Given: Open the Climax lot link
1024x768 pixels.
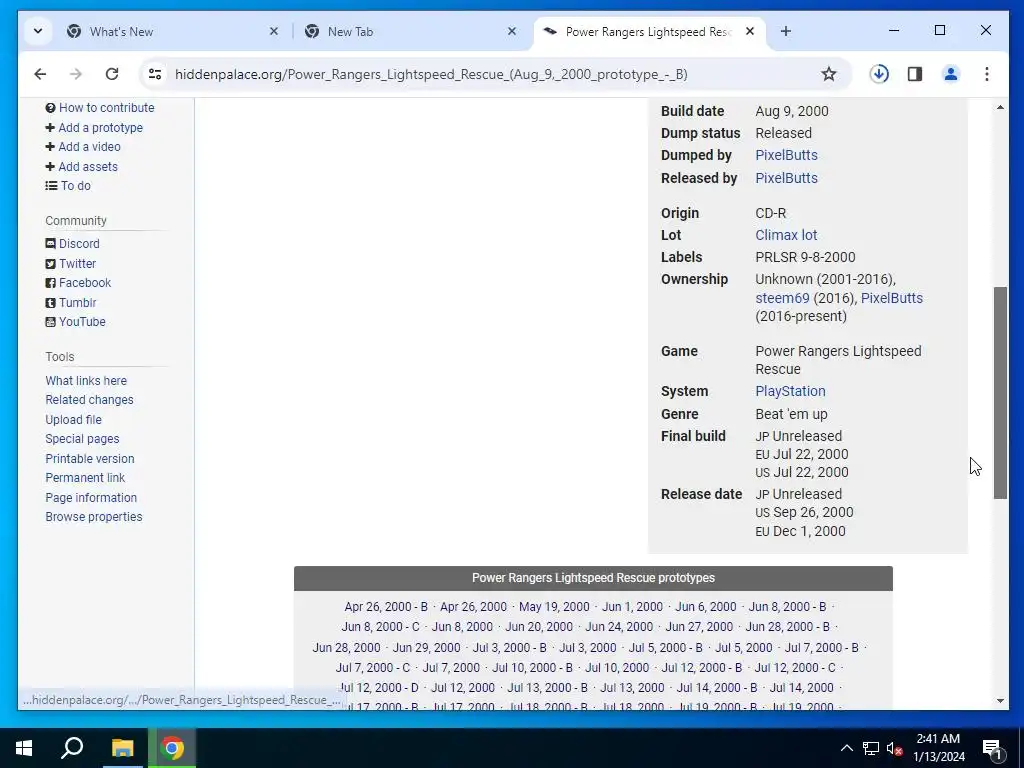Looking at the screenshot, I should pos(786,235).
